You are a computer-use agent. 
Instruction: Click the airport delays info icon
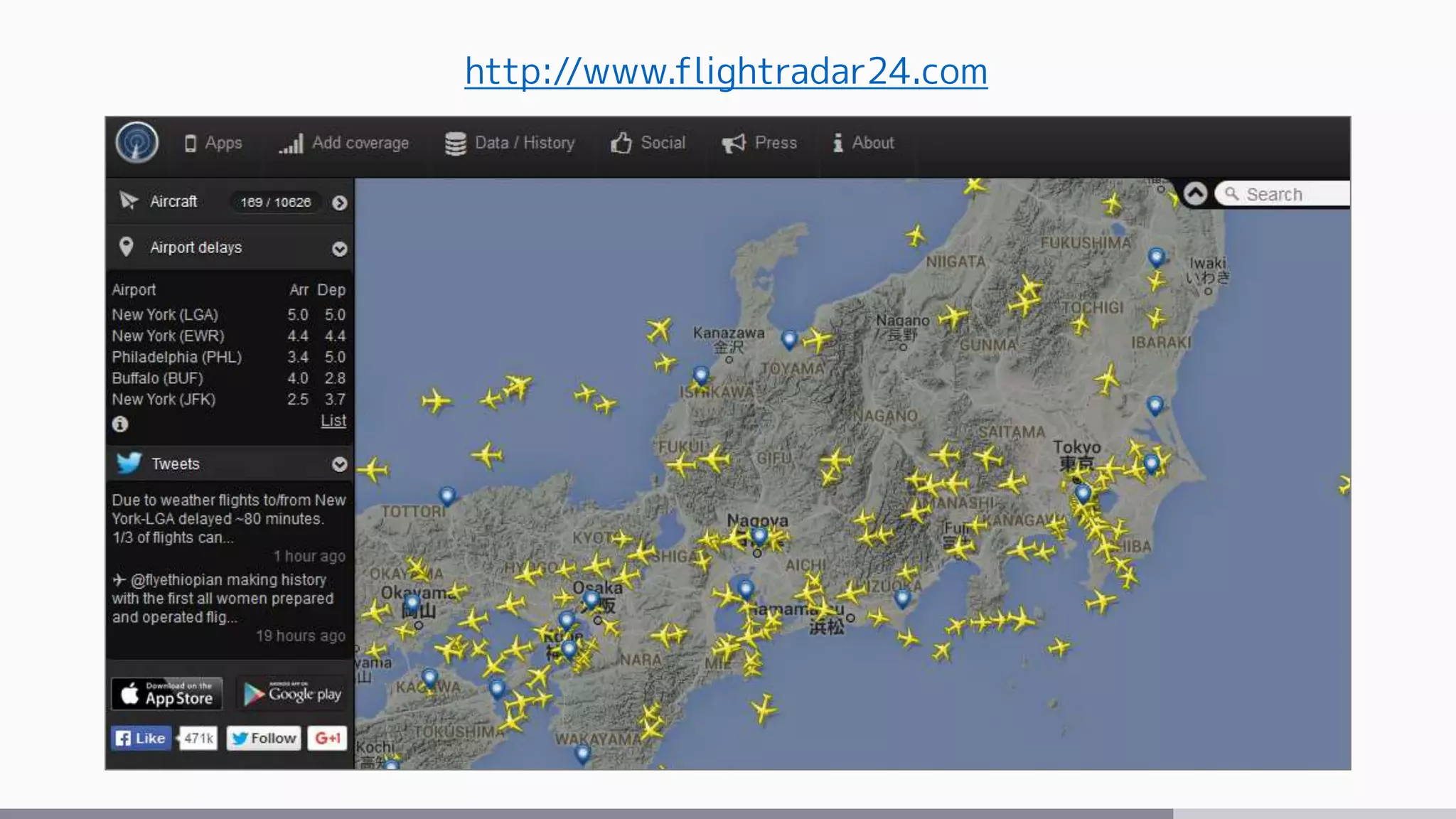click(x=120, y=424)
